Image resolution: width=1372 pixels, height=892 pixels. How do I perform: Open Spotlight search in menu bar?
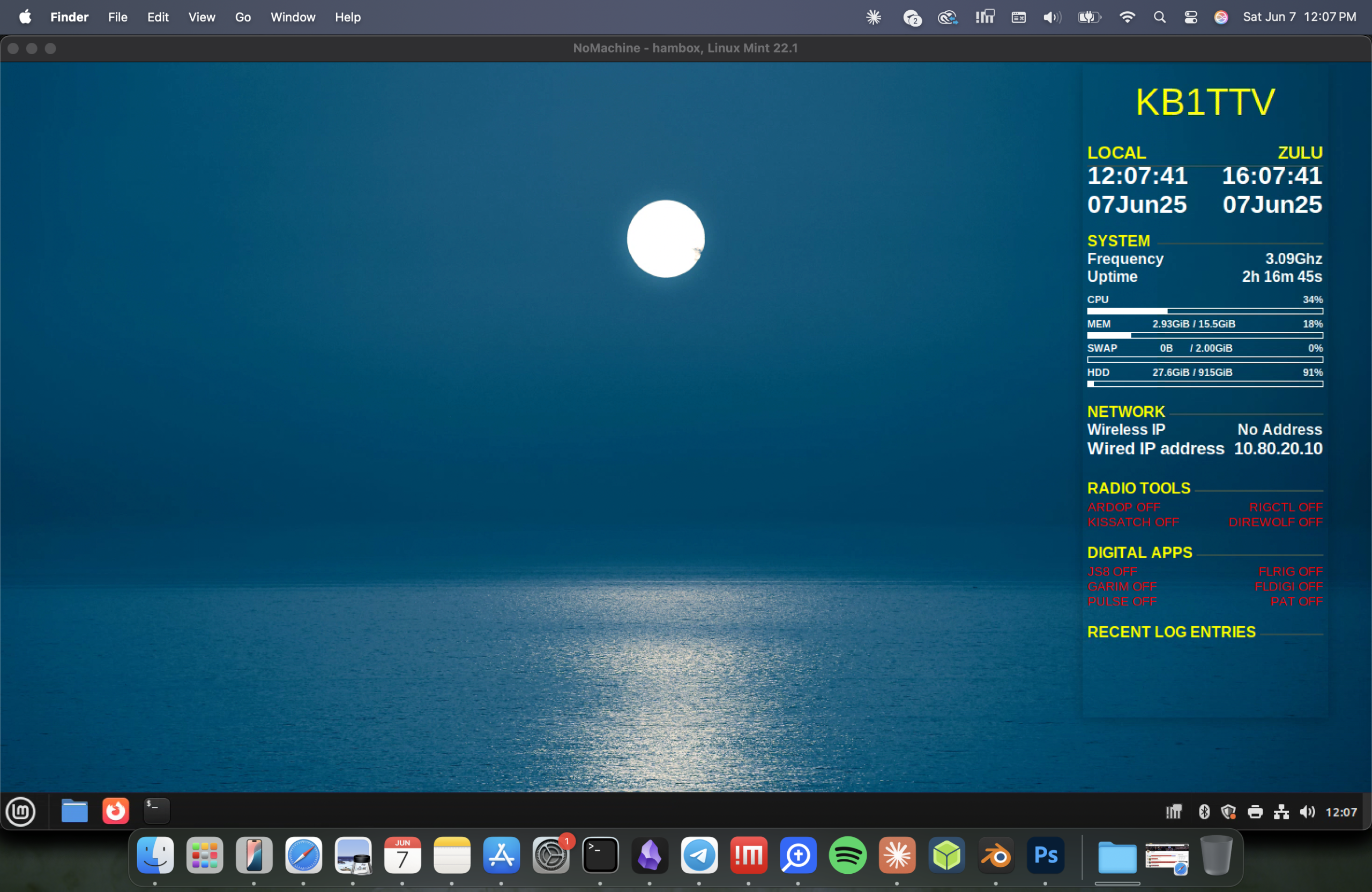1160,17
